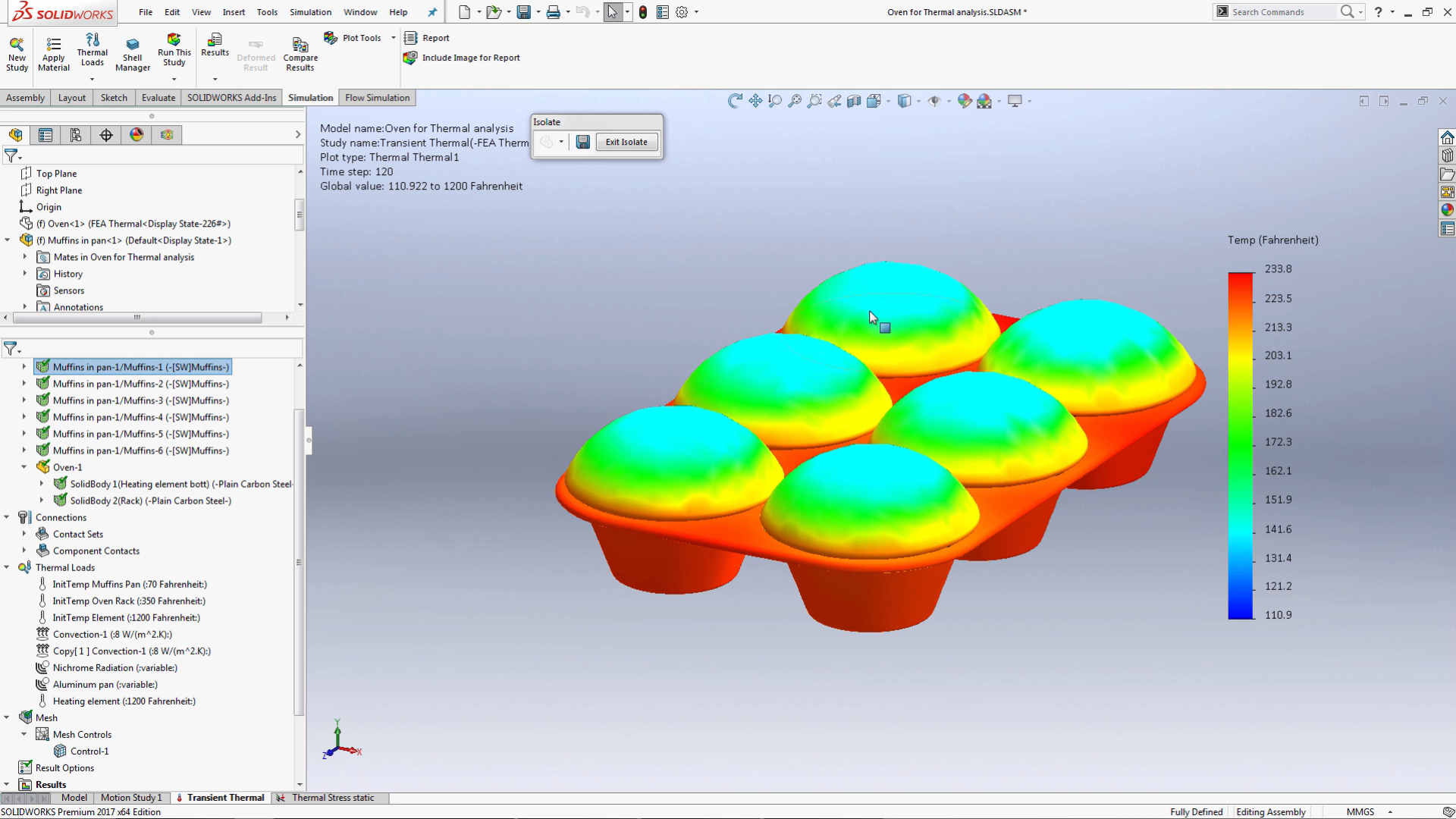The height and width of the screenshot is (819, 1456).
Task: Expand the Plot Tools dropdown
Action: (x=393, y=38)
